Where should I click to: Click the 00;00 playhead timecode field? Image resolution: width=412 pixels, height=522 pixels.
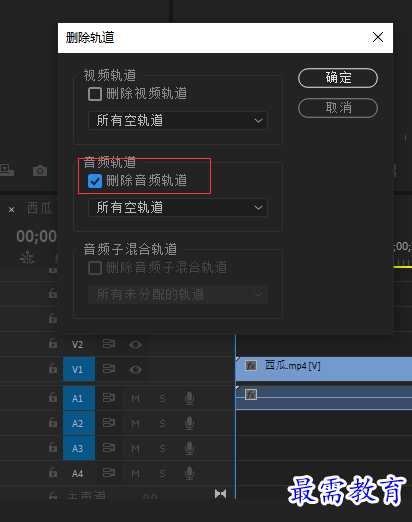[36, 236]
